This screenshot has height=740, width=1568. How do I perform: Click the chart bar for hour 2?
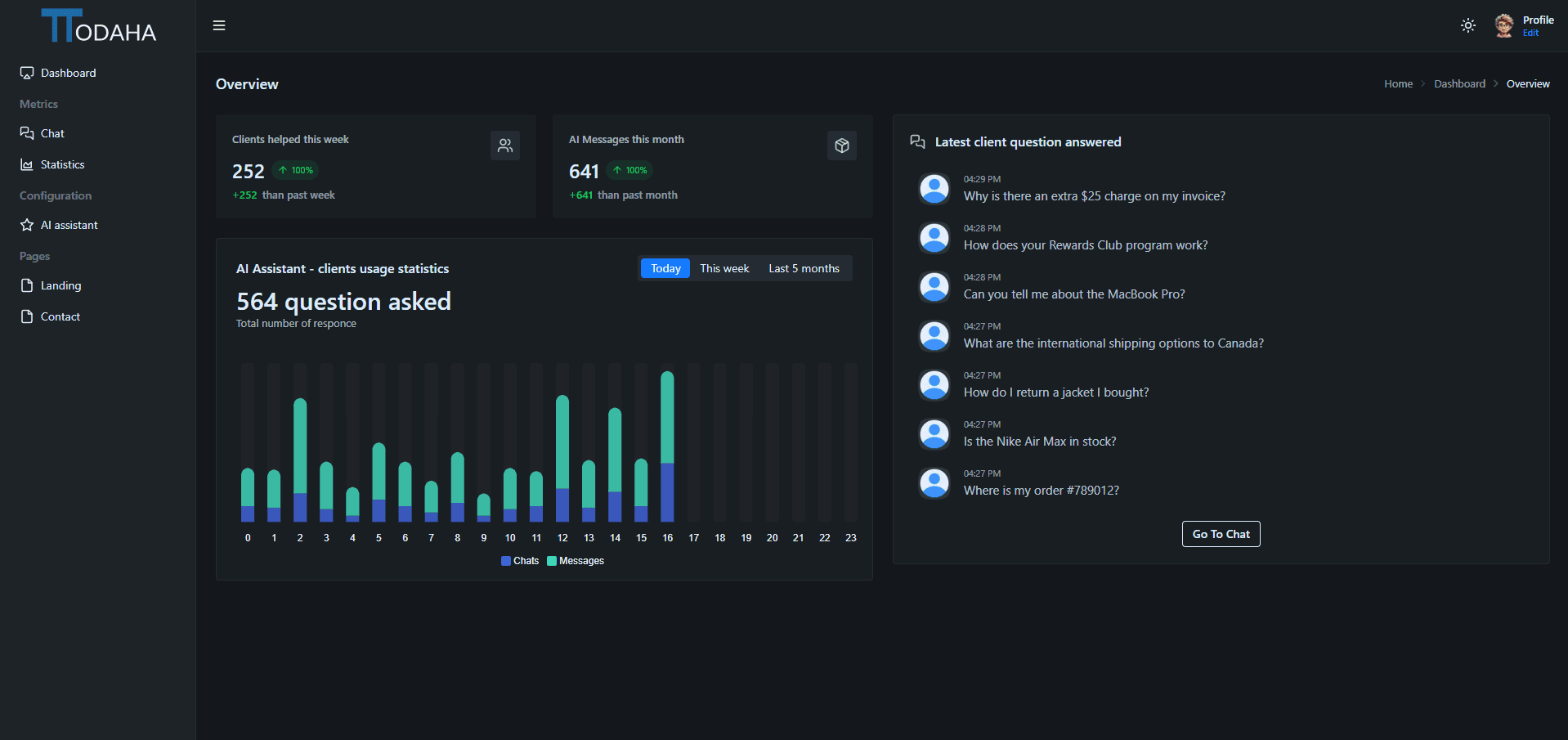point(300,460)
